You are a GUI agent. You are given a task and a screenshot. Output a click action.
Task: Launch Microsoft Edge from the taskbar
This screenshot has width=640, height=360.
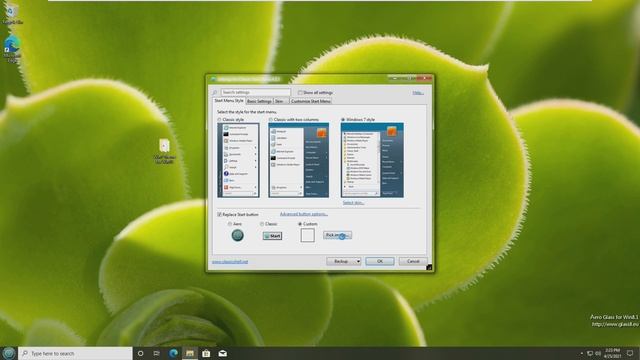point(173,353)
